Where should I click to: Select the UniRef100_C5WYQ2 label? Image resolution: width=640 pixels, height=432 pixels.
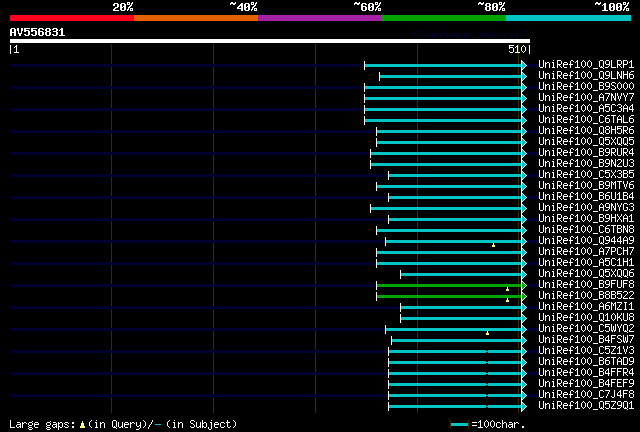click(586, 329)
